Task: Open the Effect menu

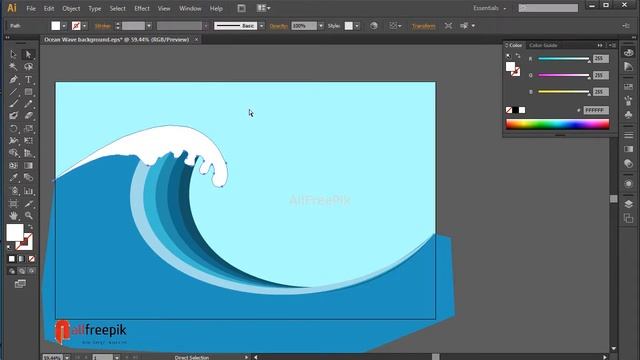Action: click(142, 8)
